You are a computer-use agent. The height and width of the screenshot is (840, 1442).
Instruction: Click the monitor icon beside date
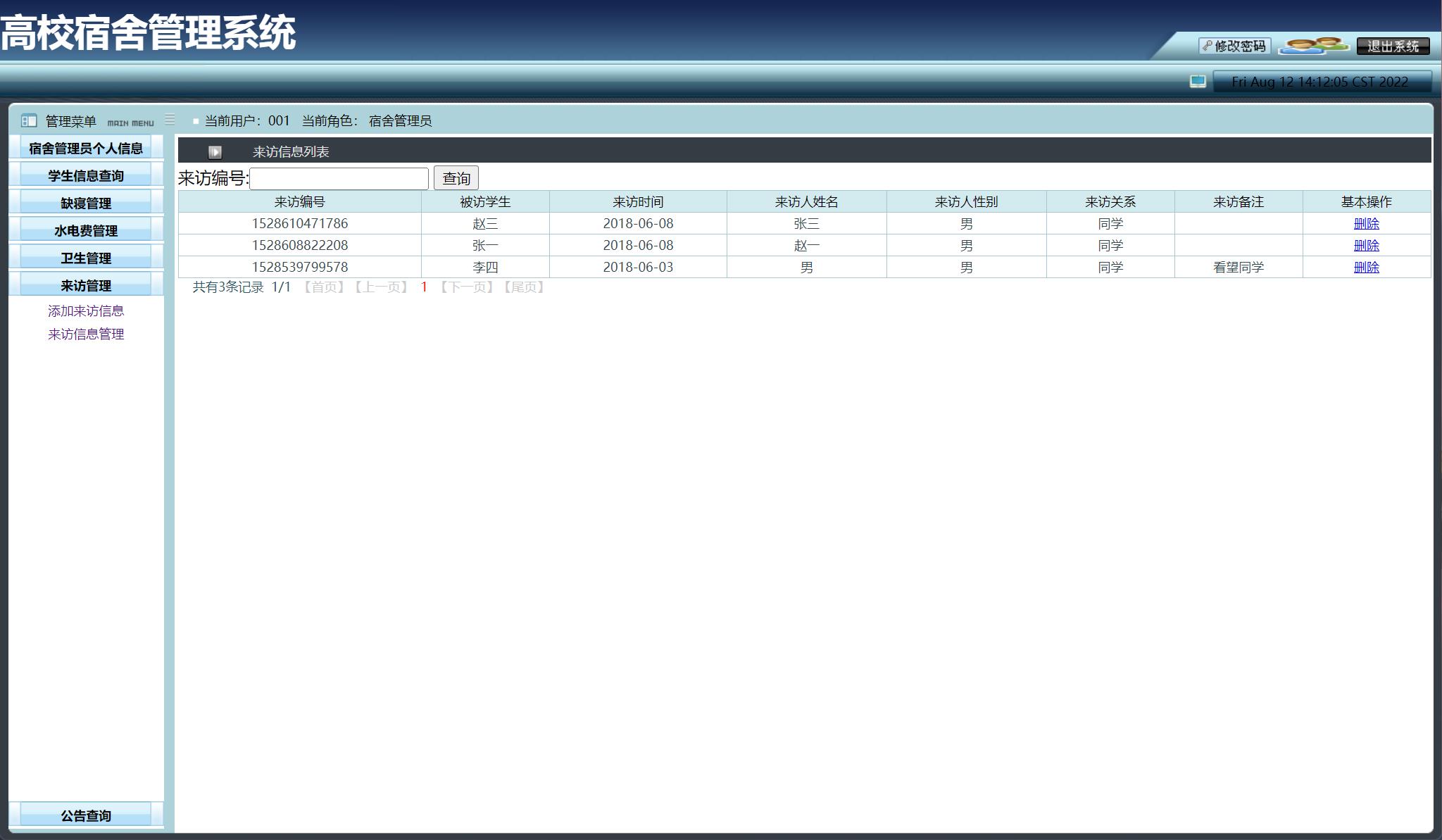1198,82
